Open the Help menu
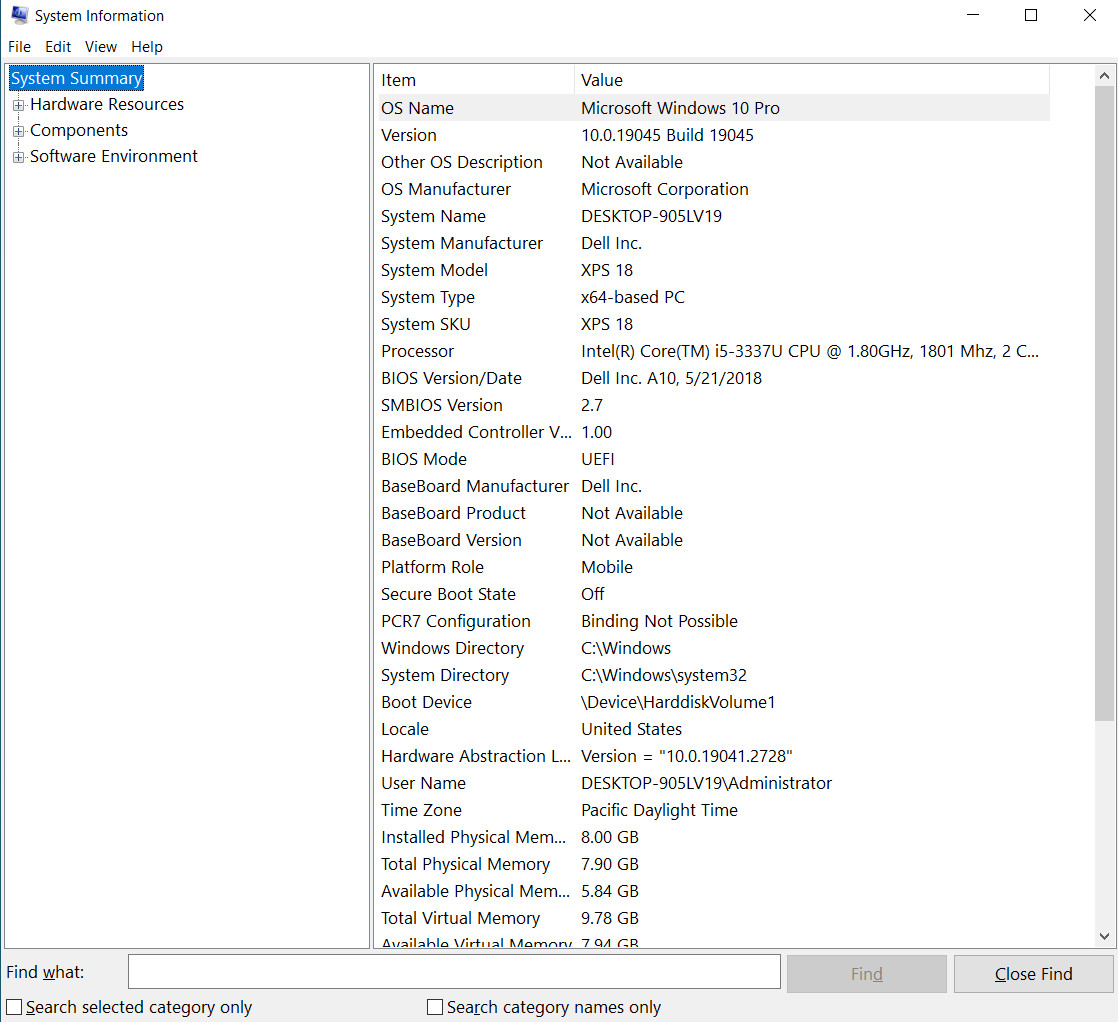The width and height of the screenshot is (1118, 1022). point(147,47)
